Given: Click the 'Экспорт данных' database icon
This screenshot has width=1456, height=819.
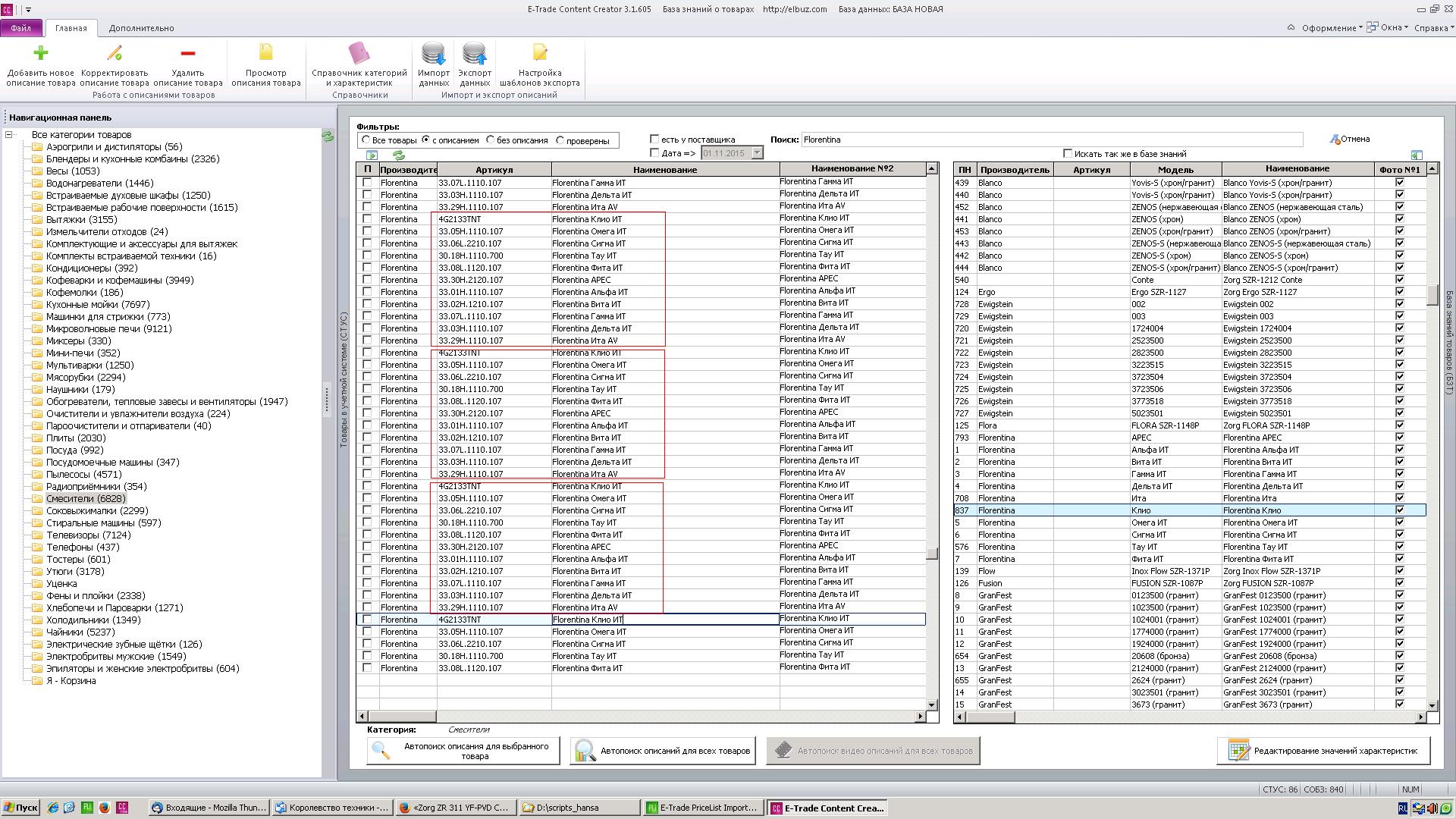Looking at the screenshot, I should click(475, 53).
